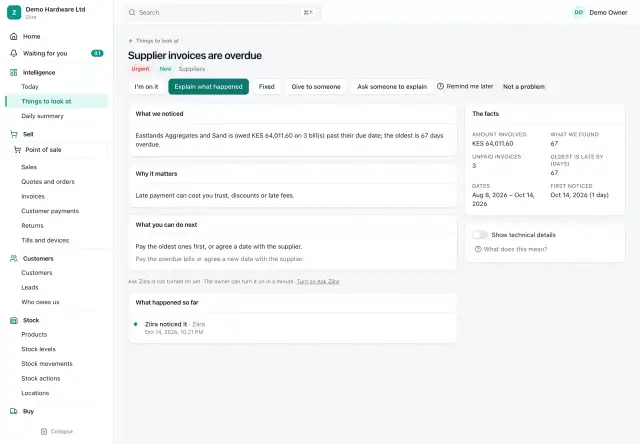640x444 pixels.
Task: Click the Collapse sidebar icon
Action: click(44, 431)
